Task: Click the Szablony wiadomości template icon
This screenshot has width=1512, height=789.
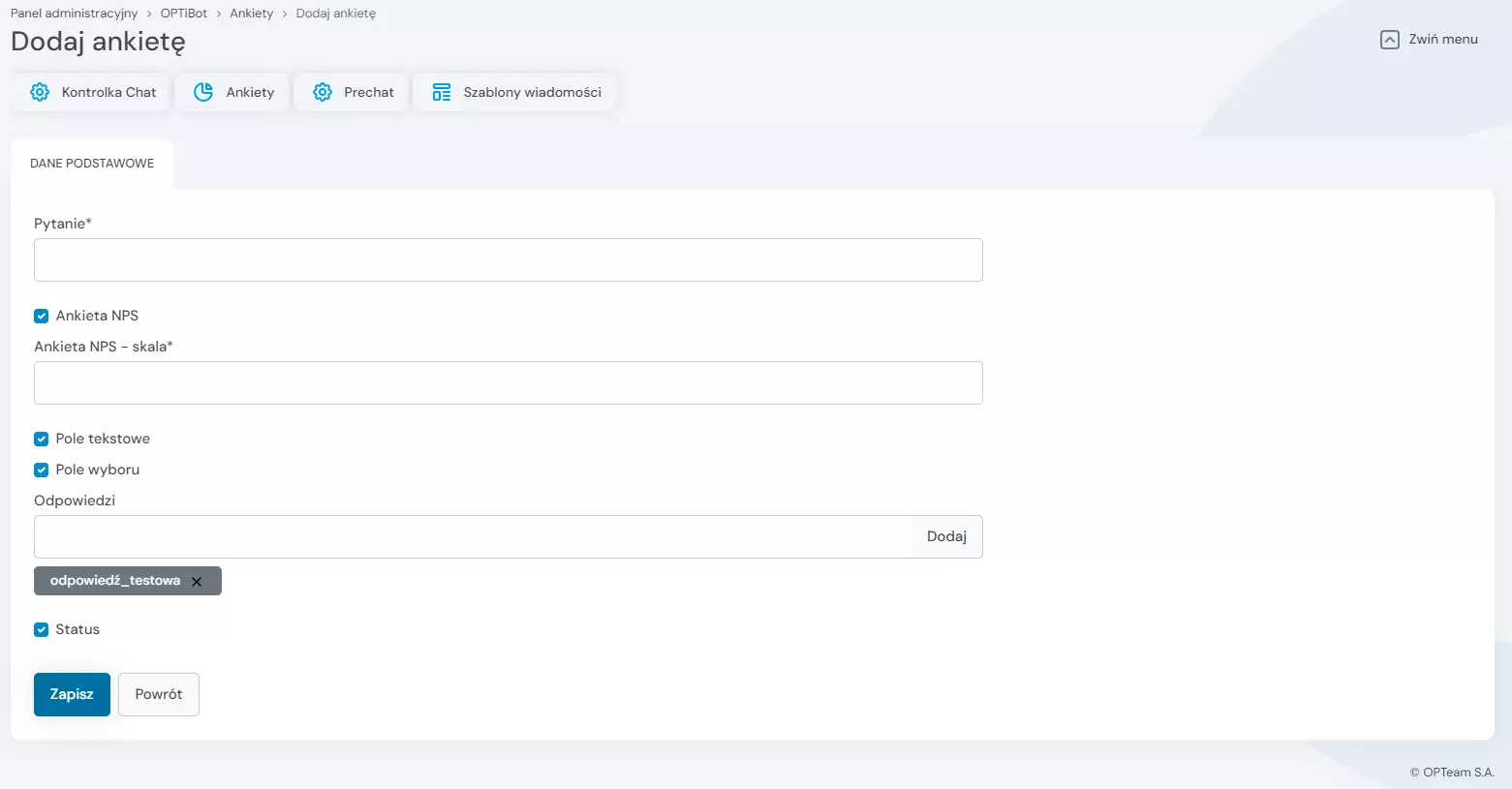Action: coord(442,92)
